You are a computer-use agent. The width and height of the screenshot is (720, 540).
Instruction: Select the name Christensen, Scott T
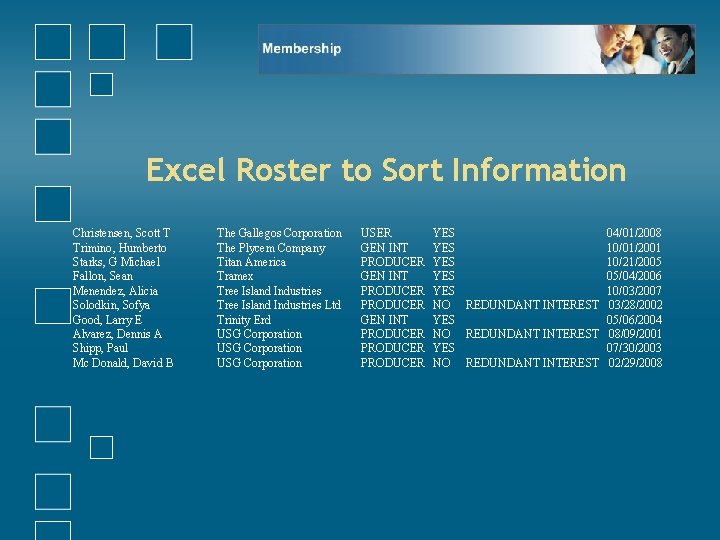click(121, 233)
